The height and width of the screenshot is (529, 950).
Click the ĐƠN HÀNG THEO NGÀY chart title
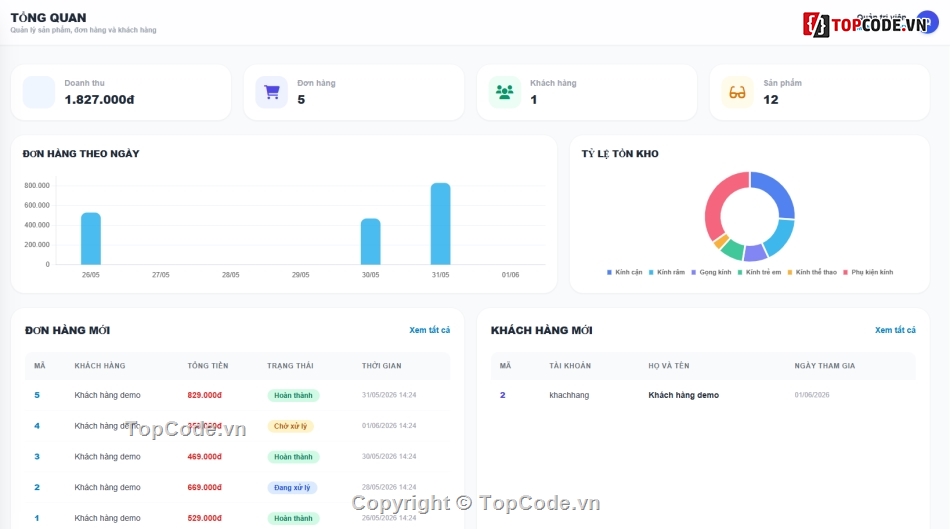[x=81, y=154]
